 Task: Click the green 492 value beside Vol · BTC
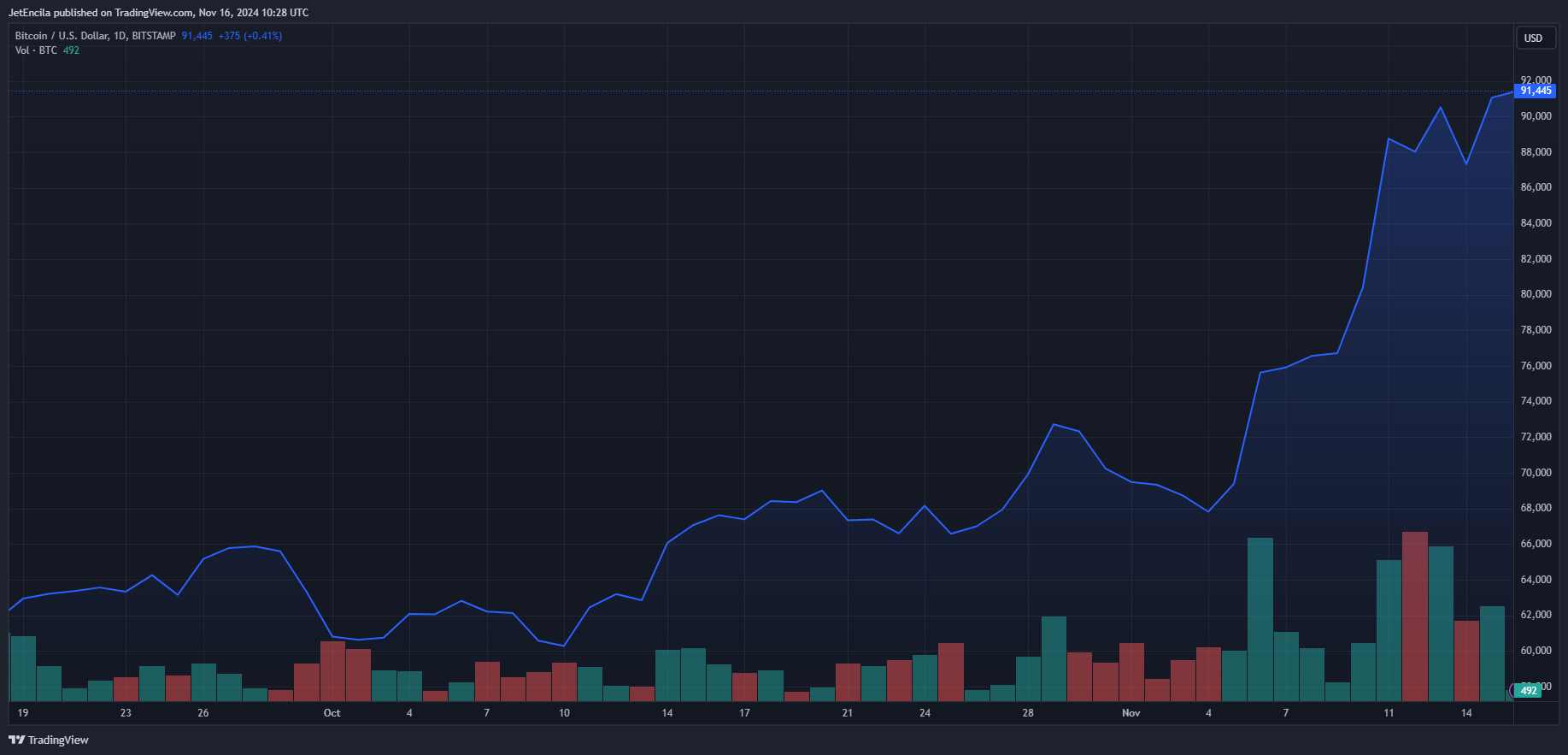[x=71, y=50]
